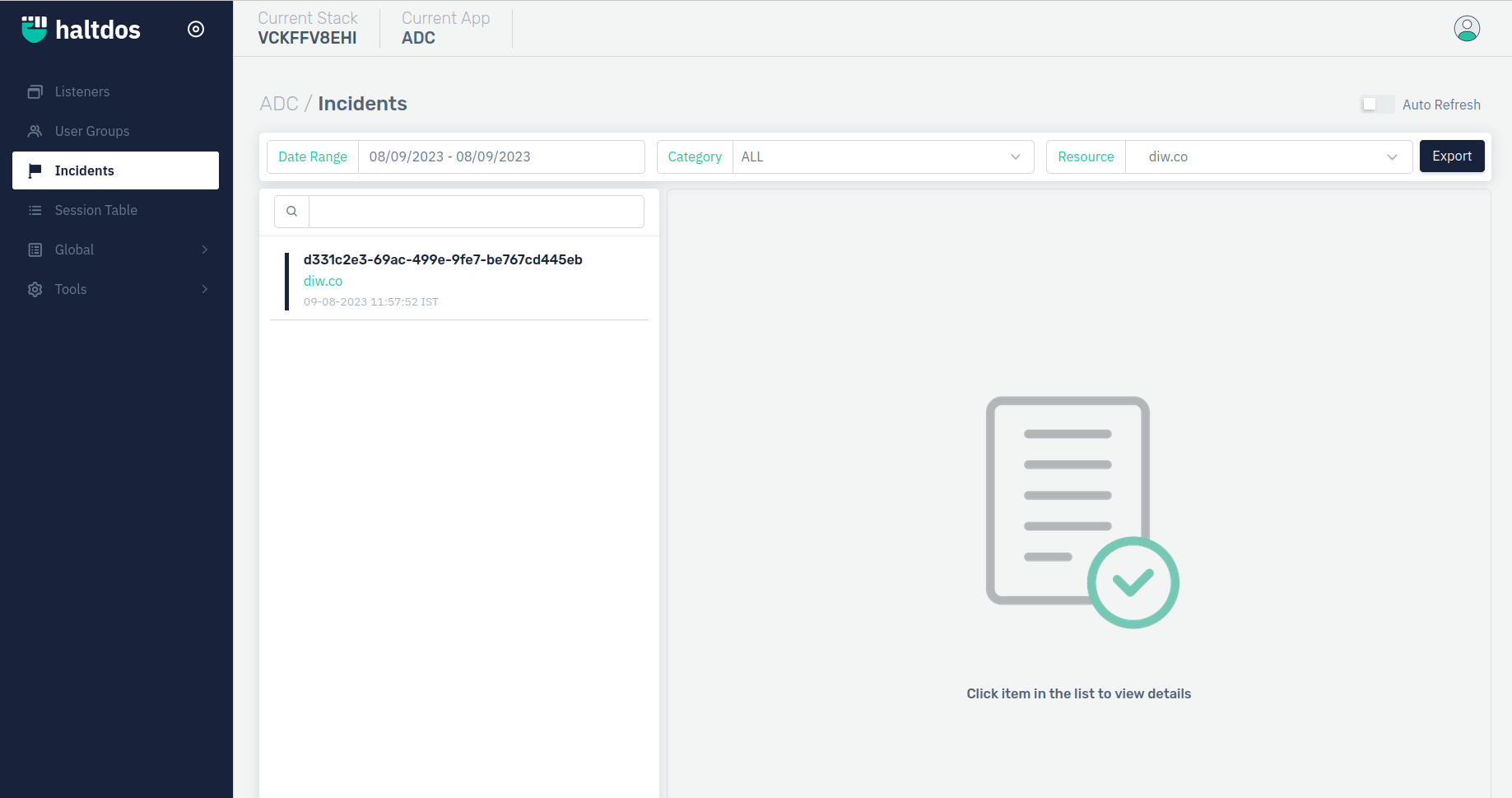Open the Resource dropdown showing diw.co
1512x798 pixels.
[x=1268, y=156]
